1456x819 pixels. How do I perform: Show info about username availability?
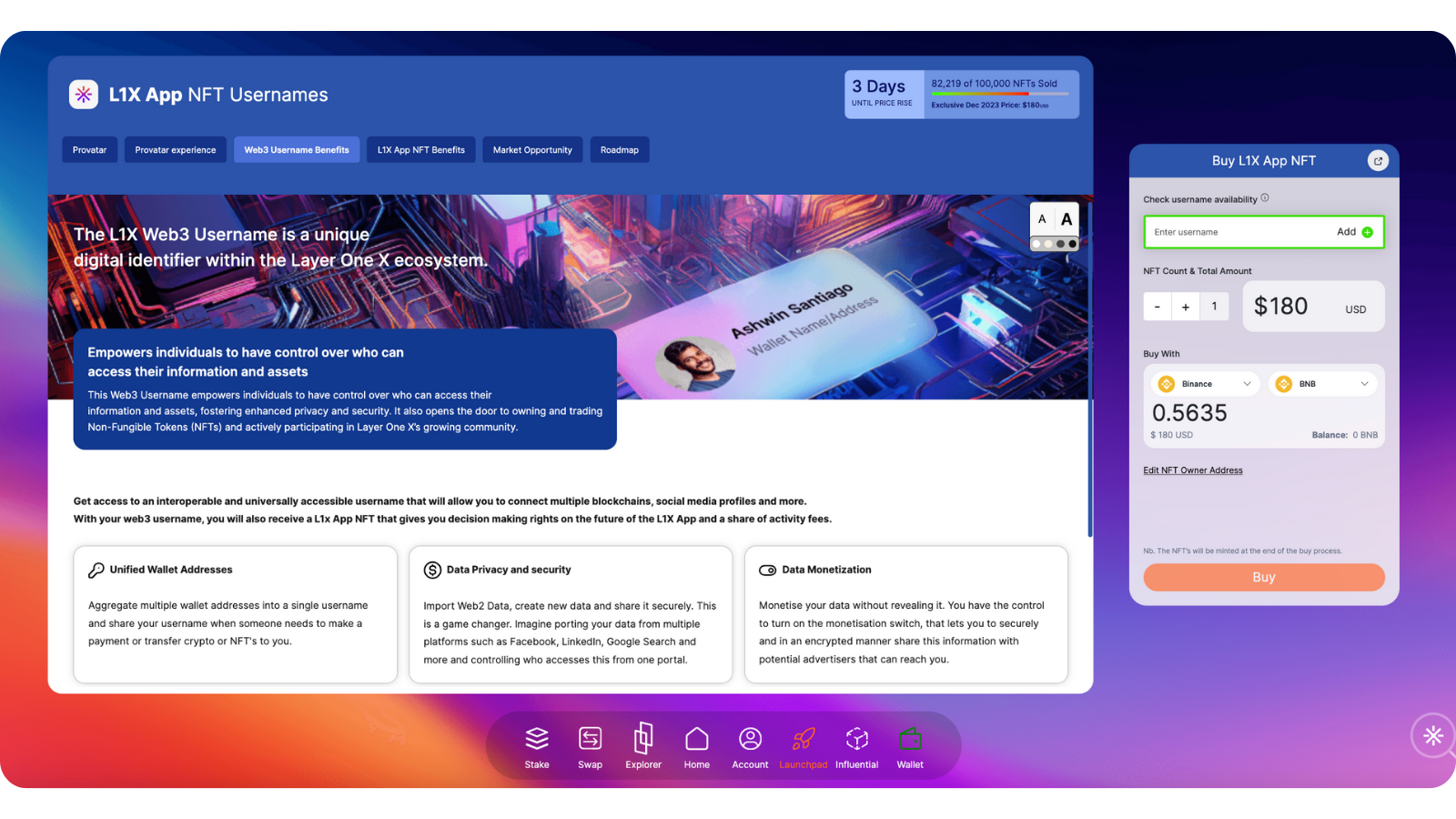[1265, 197]
